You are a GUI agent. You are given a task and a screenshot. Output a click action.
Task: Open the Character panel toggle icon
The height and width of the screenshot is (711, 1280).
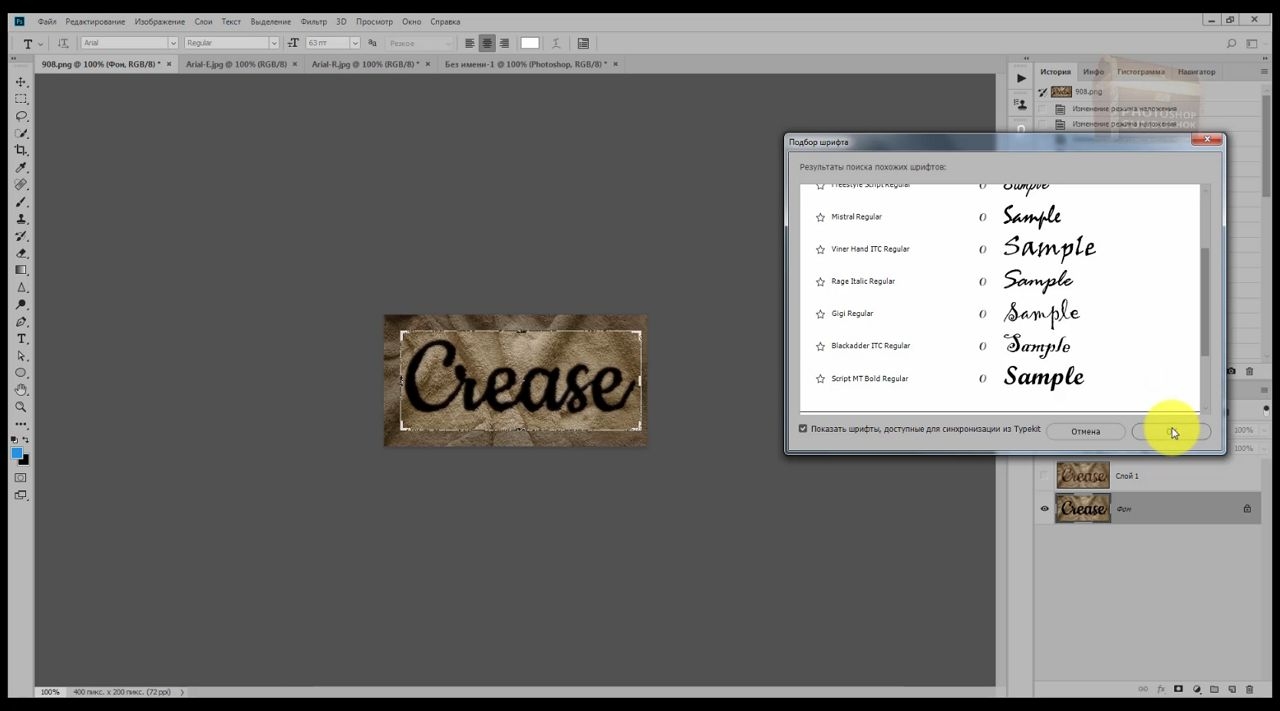pyautogui.click(x=583, y=43)
